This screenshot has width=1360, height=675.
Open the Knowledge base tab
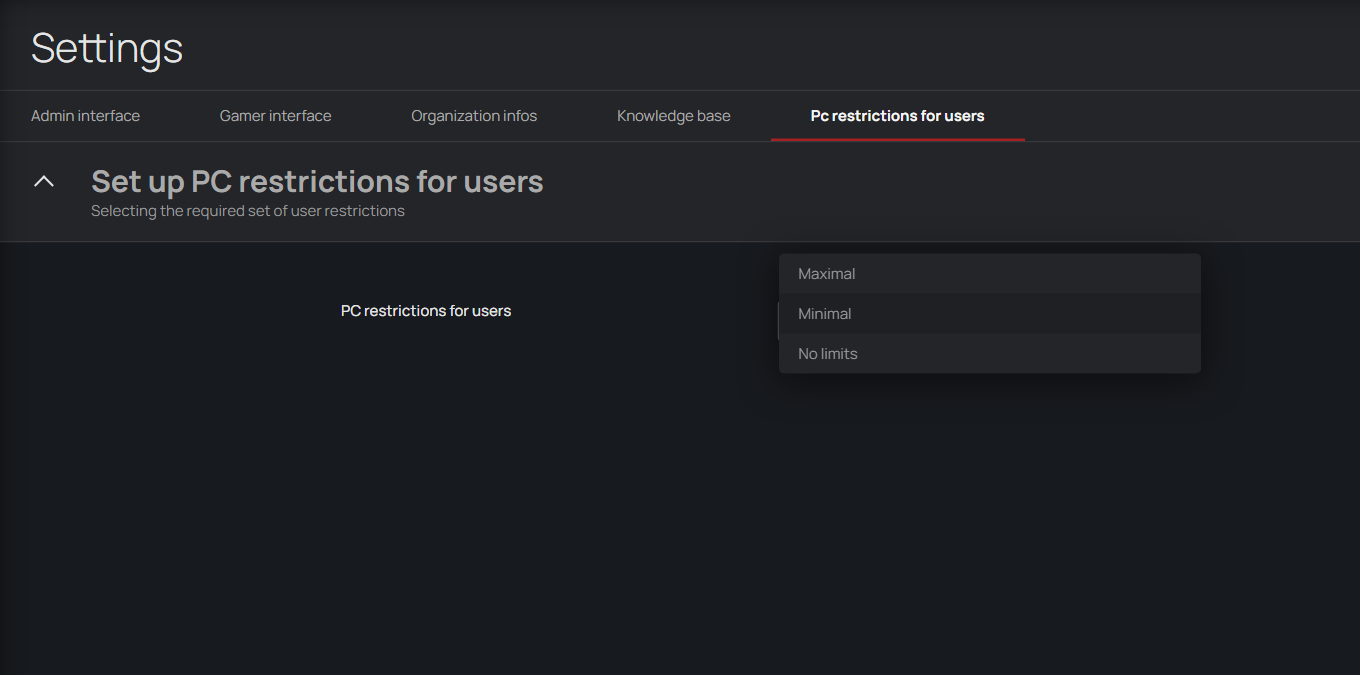(x=673, y=116)
